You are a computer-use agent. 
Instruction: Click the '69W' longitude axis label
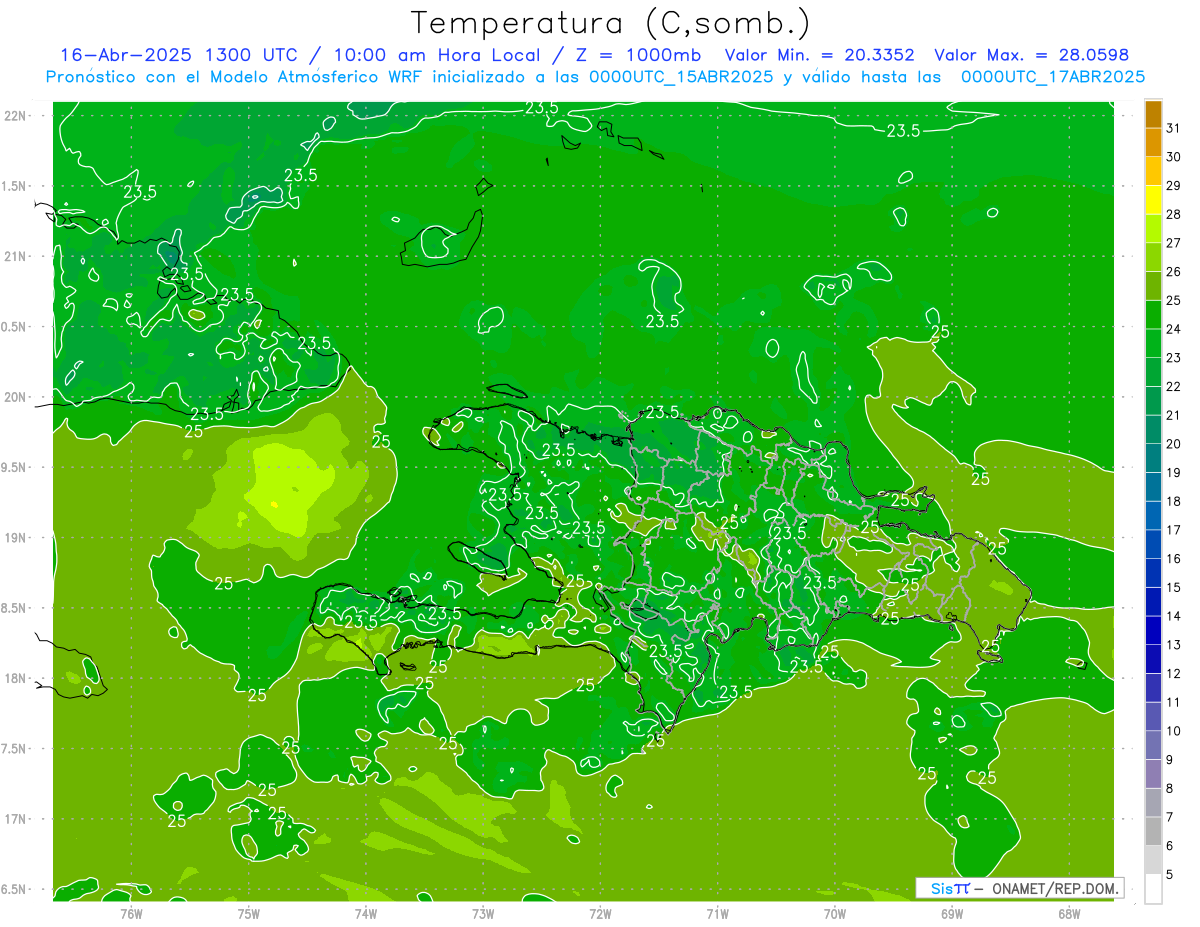click(952, 913)
